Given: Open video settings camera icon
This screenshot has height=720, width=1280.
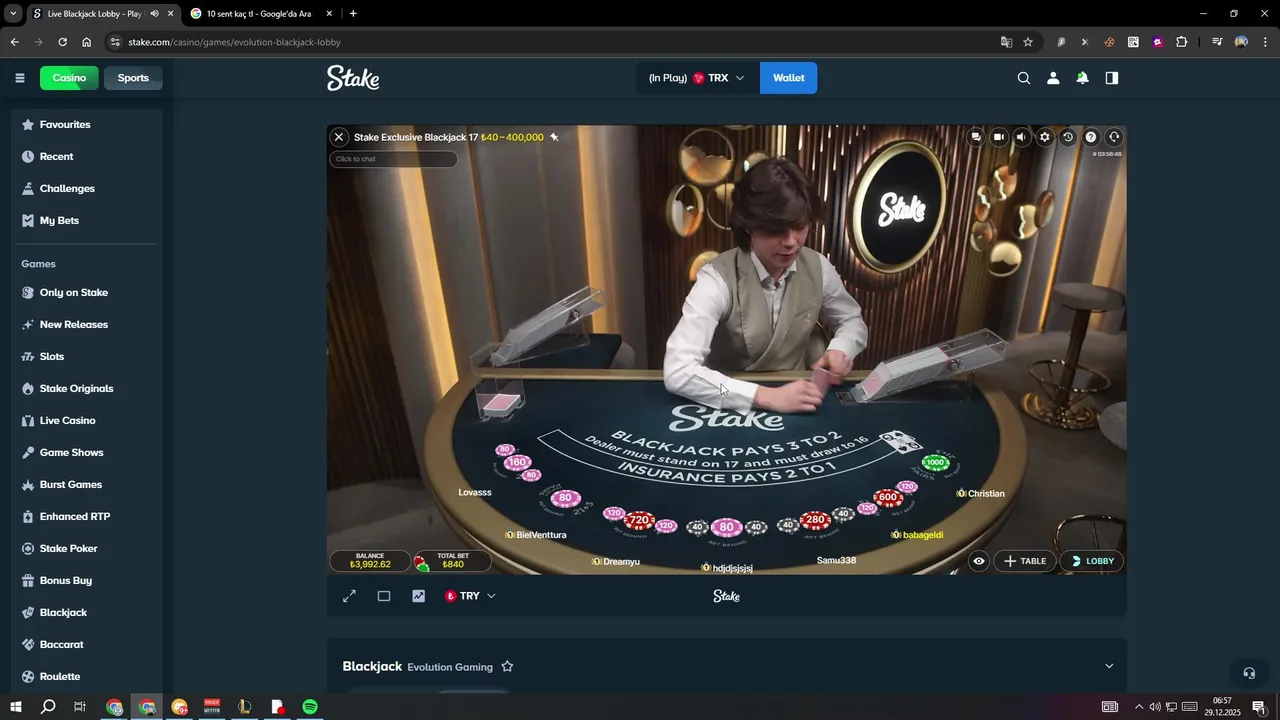Looking at the screenshot, I should [x=998, y=137].
